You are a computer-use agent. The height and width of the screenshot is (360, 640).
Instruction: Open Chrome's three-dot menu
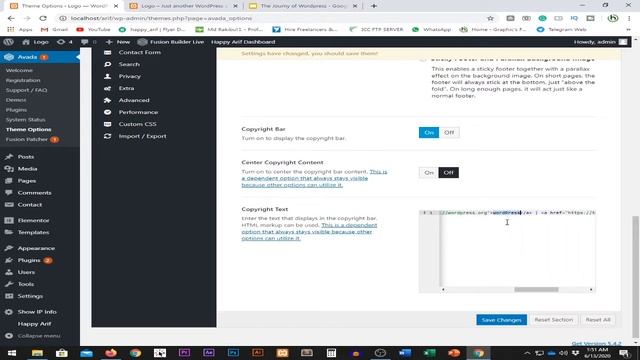pos(629,18)
